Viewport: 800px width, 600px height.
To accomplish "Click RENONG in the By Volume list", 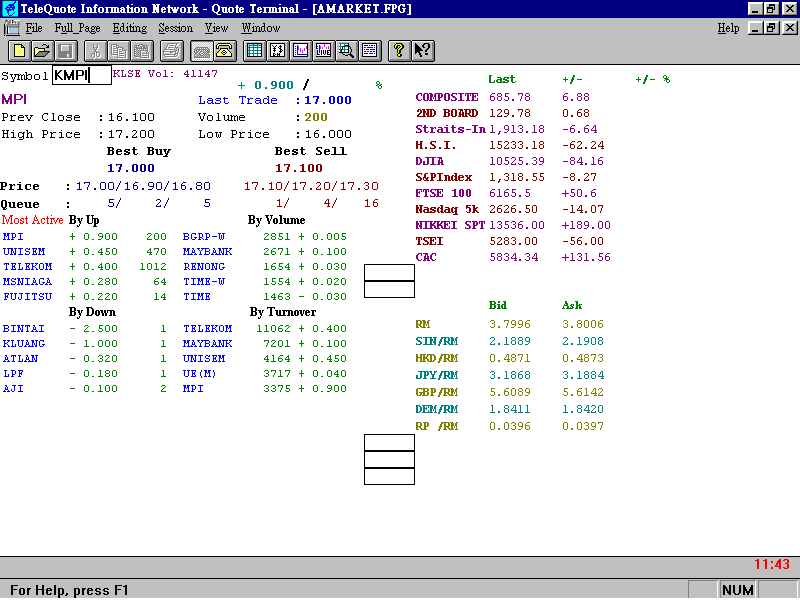I will point(204,266).
